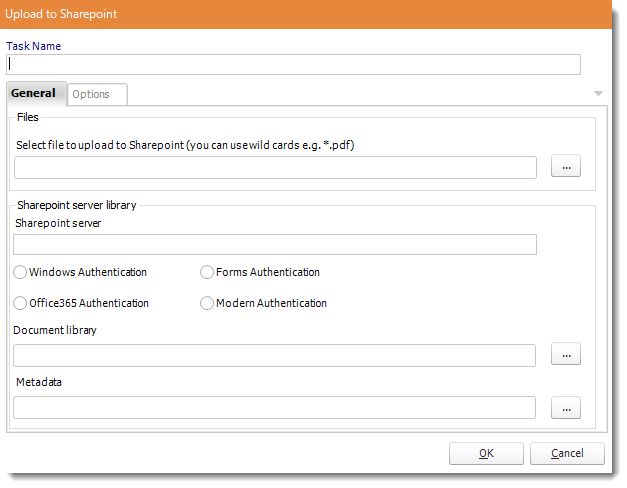Click the 'Upload to Sharepoint' title bar text
Viewport: 627px width, 488px height.
tap(61, 14)
